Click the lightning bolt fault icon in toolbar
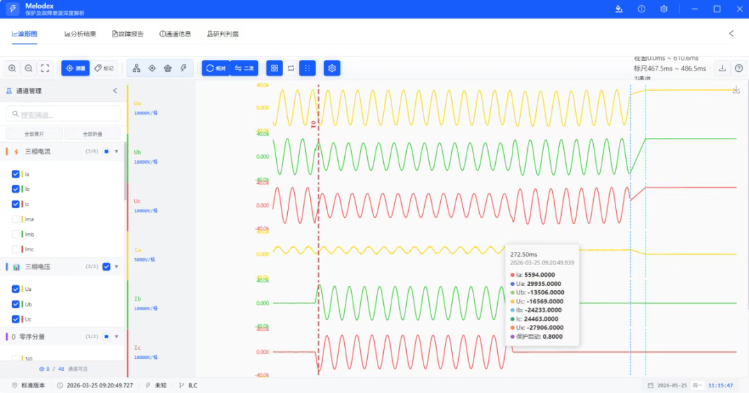The image size is (749, 393). click(x=183, y=68)
